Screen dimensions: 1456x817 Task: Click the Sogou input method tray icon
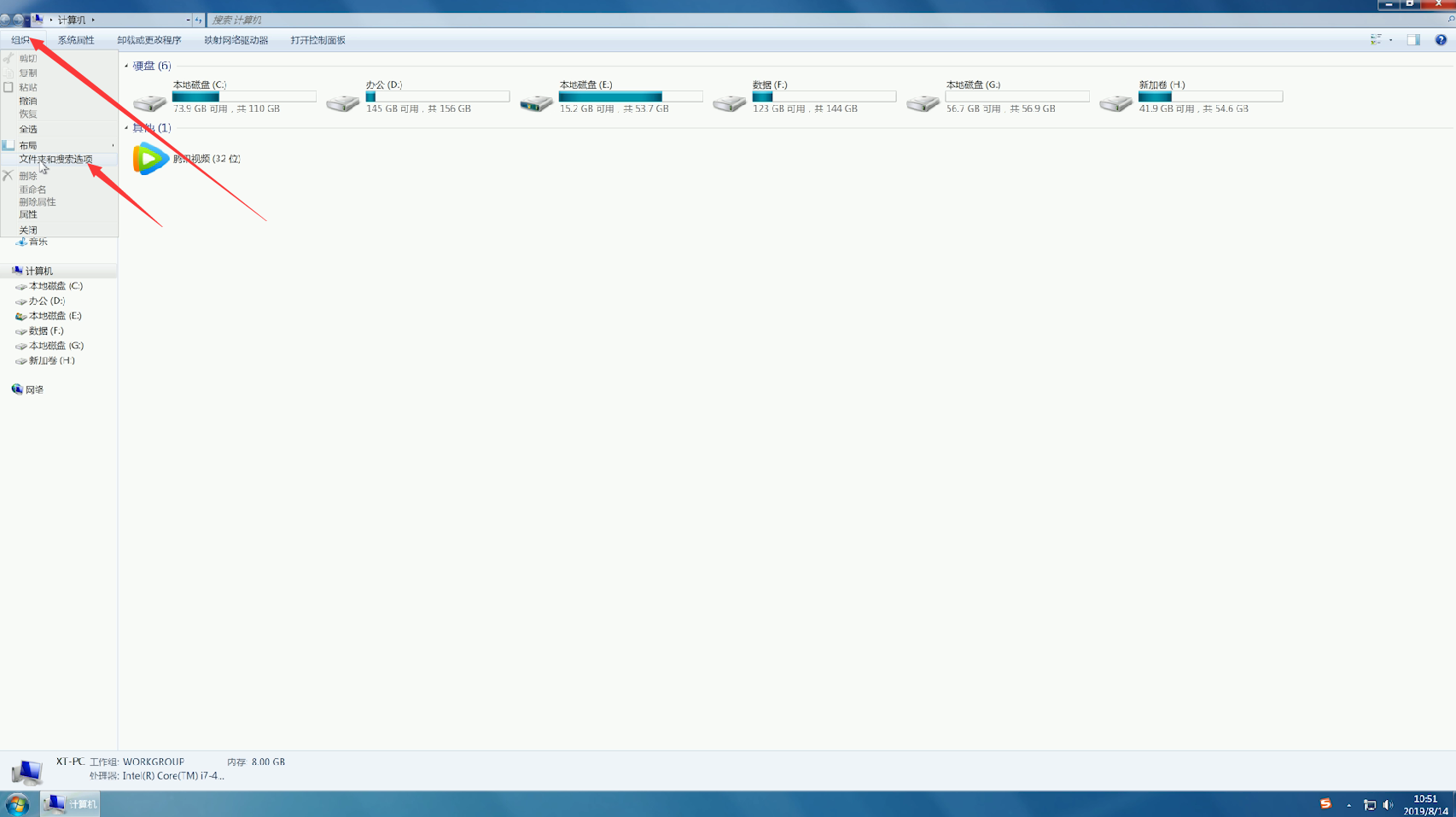click(x=1325, y=804)
